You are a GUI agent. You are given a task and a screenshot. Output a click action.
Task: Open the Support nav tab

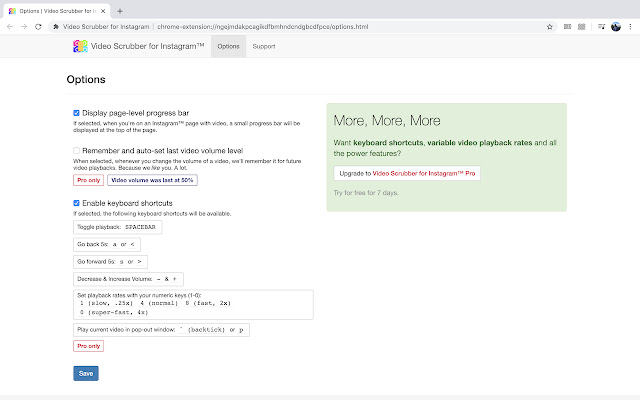[264, 46]
